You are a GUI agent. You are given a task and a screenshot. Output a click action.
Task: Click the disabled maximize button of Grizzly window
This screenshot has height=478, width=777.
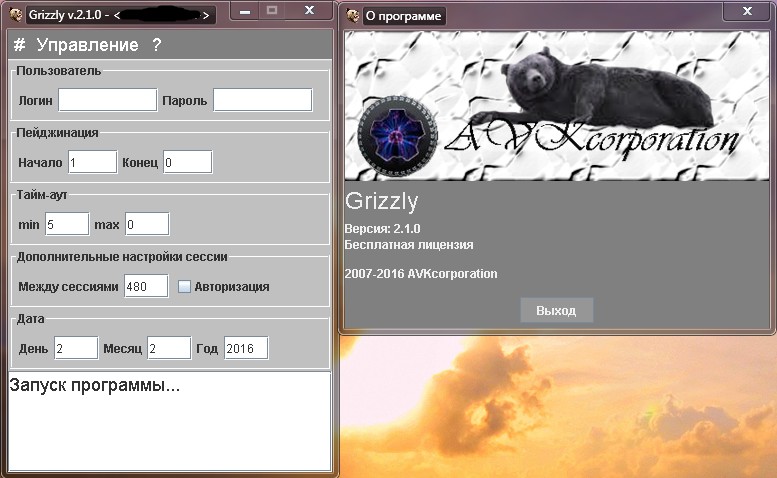pos(272,11)
